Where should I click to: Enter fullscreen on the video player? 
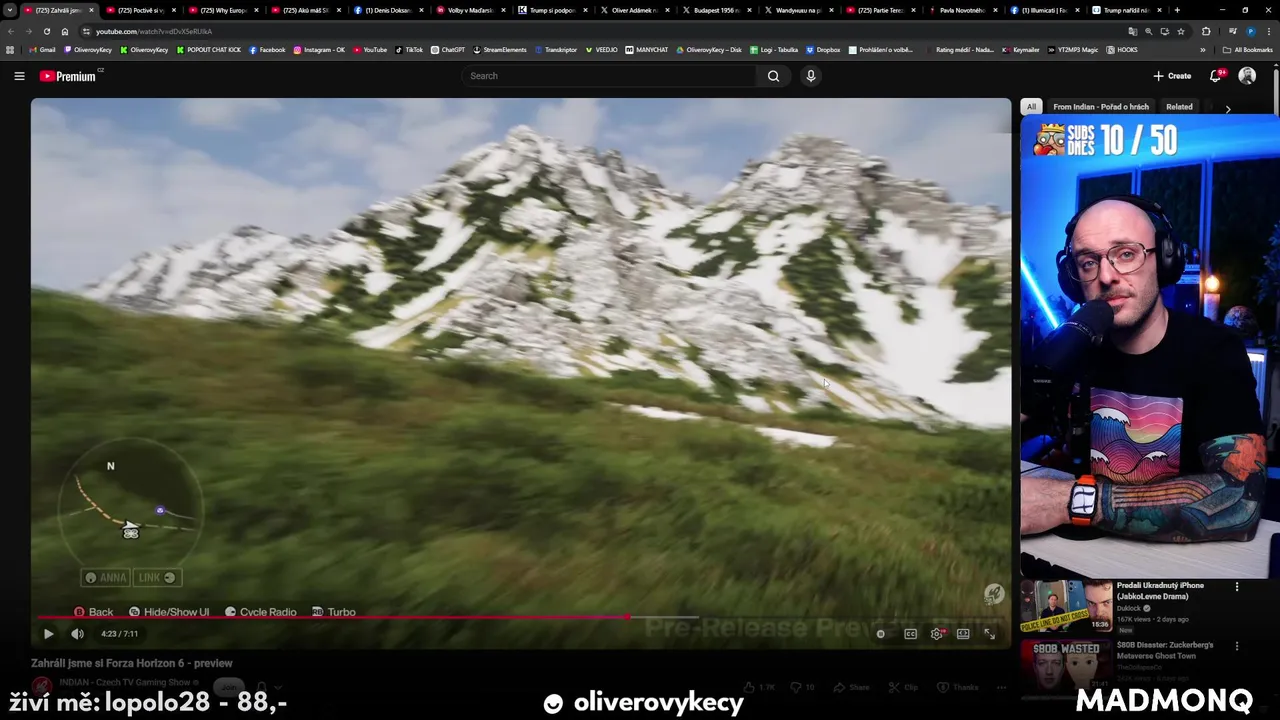pos(989,633)
